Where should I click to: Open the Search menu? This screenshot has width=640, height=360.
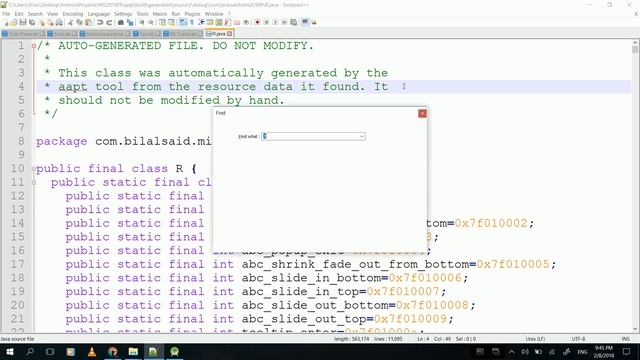35,14
